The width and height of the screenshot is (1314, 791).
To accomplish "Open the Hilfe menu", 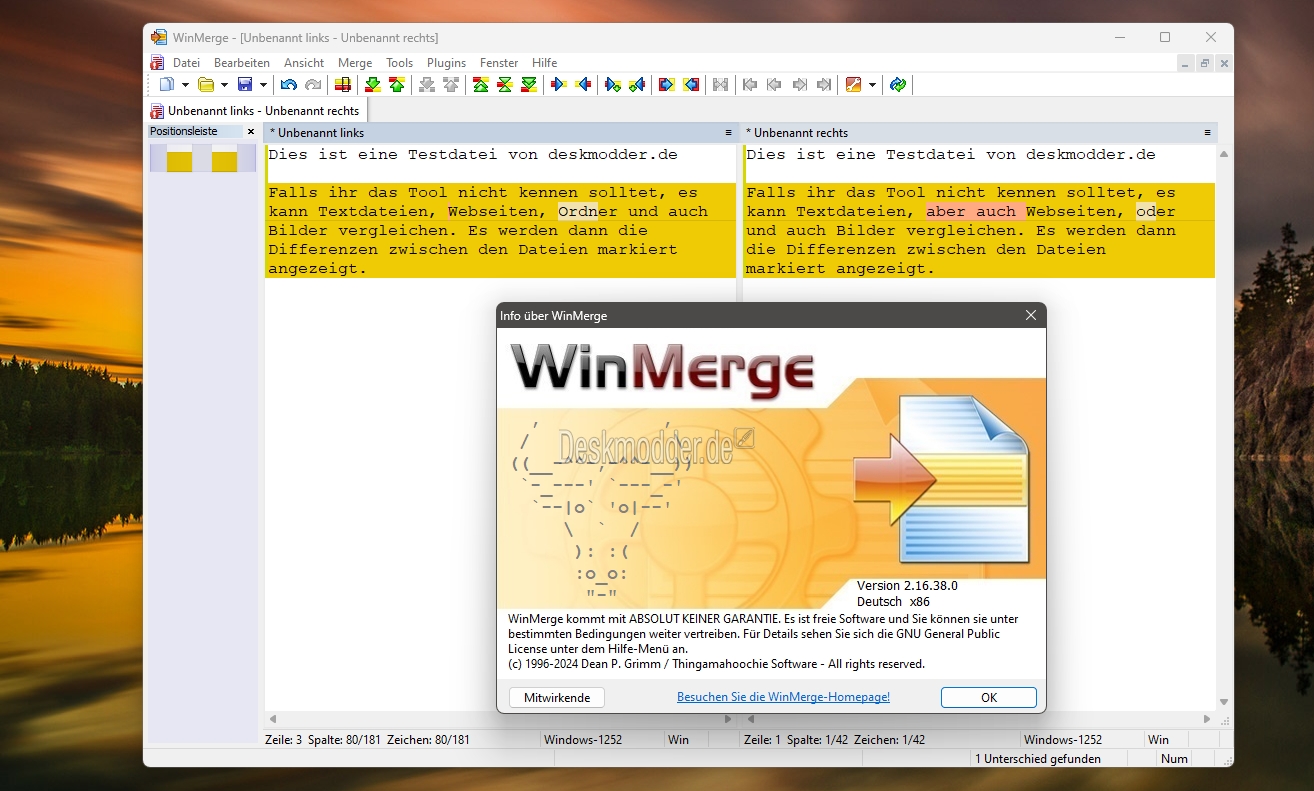I will (545, 62).
